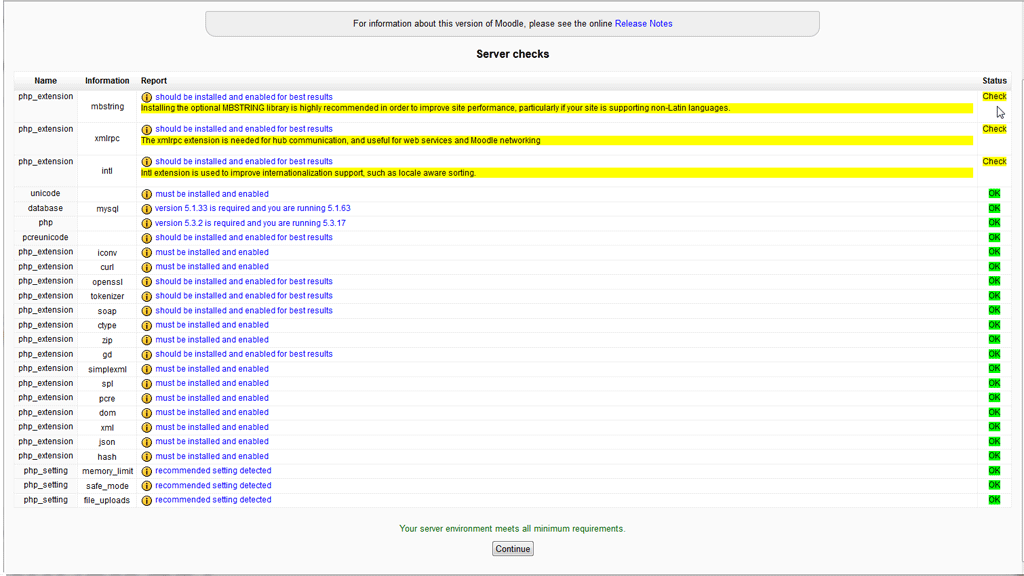Click the info icon in the mbstring row

[x=146, y=98]
